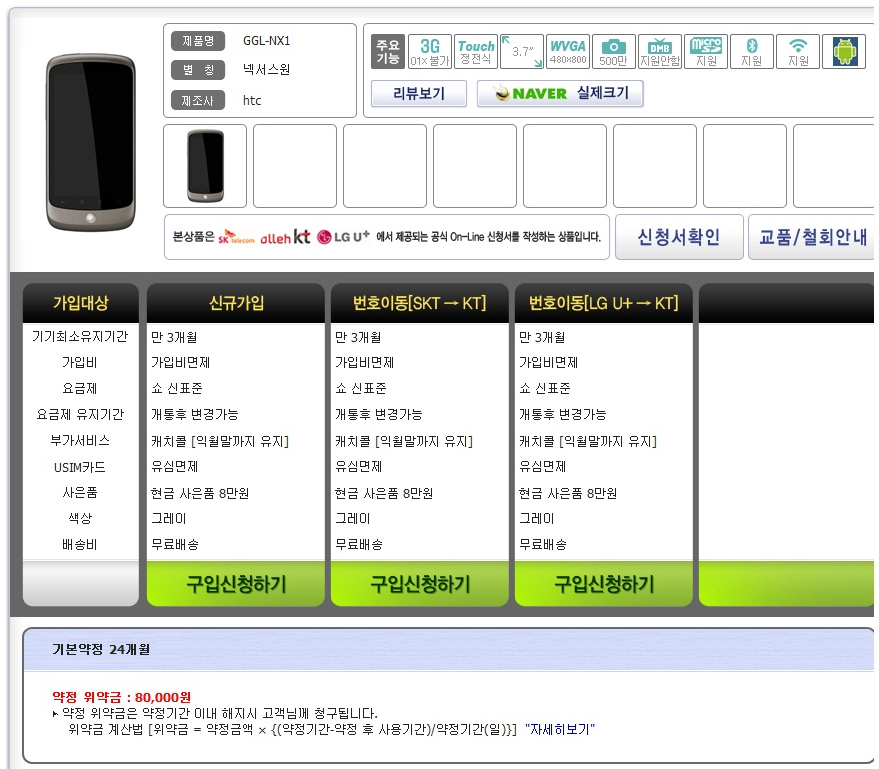Select the first phone thumbnail image
879x769 pixels.
205,166
